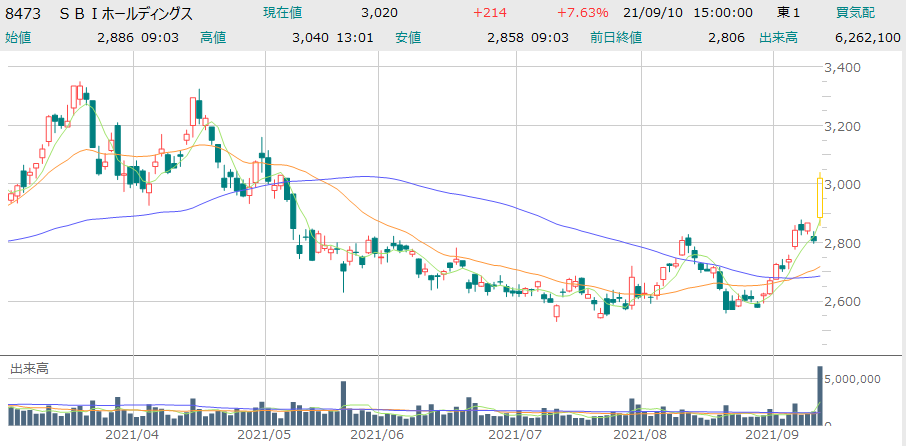Click the latest yellow candlestick

tap(821, 196)
